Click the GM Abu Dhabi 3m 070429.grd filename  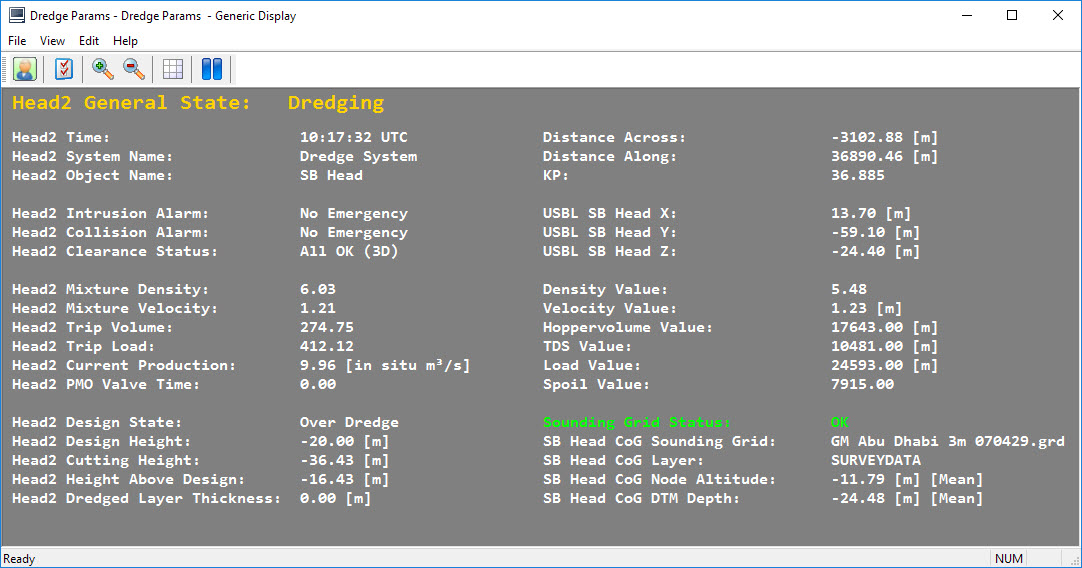(x=947, y=442)
